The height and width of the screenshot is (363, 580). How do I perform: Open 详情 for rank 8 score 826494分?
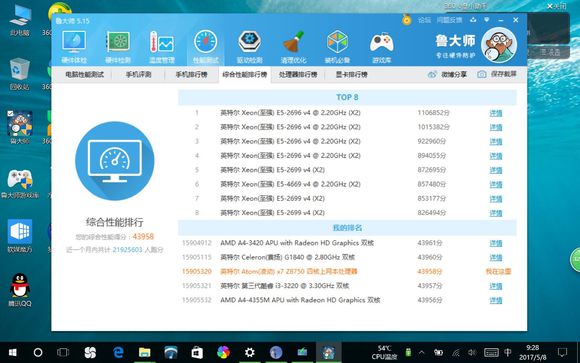point(496,213)
